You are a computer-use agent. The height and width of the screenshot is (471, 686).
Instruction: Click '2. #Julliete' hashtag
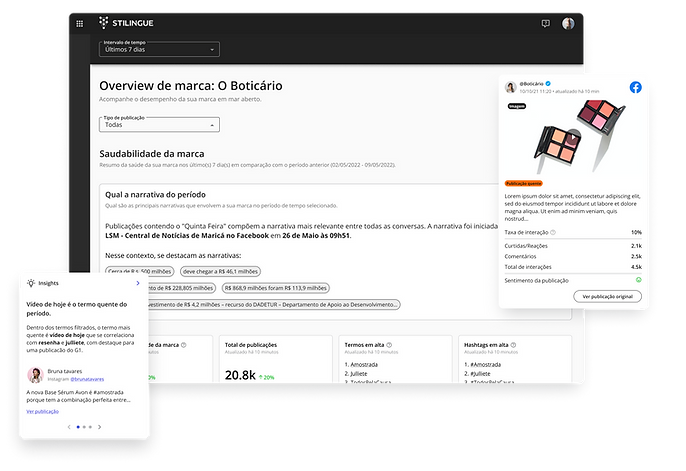[477, 374]
